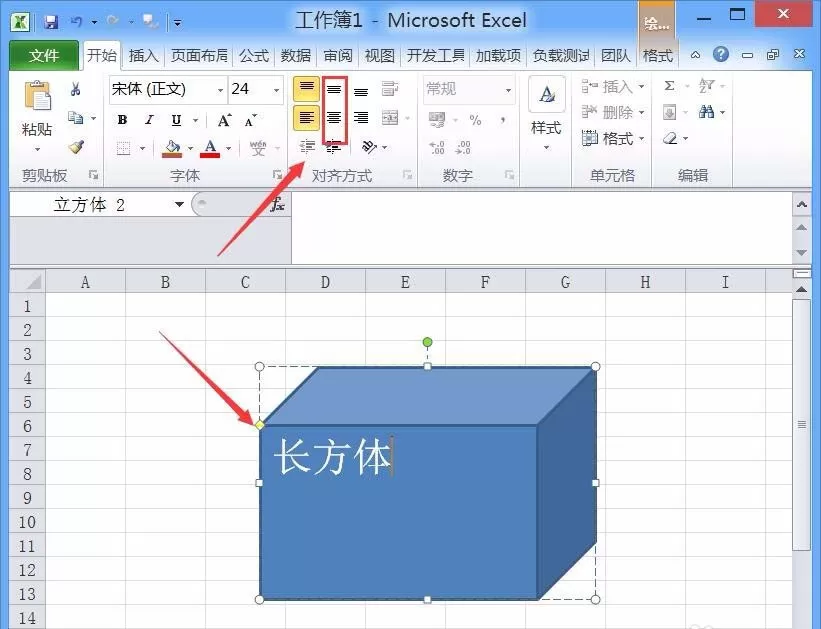Viewport: 821px width, 629px height.
Task: Apply fill color with paint bucket
Action: click(171, 148)
